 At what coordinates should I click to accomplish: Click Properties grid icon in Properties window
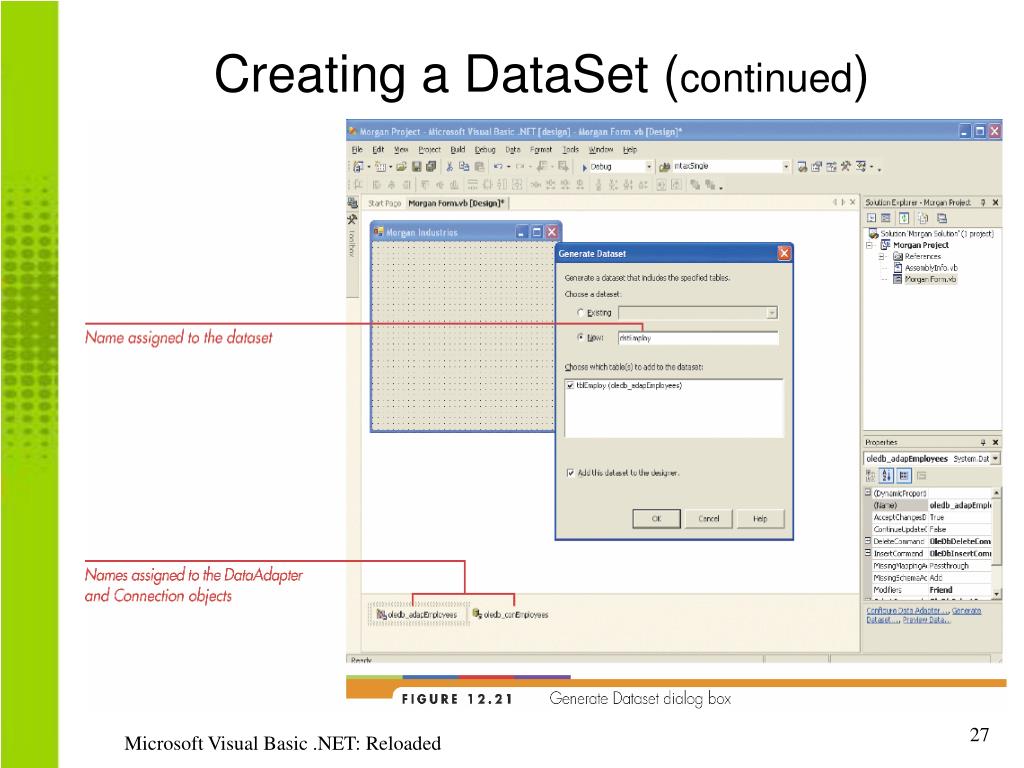click(x=904, y=475)
